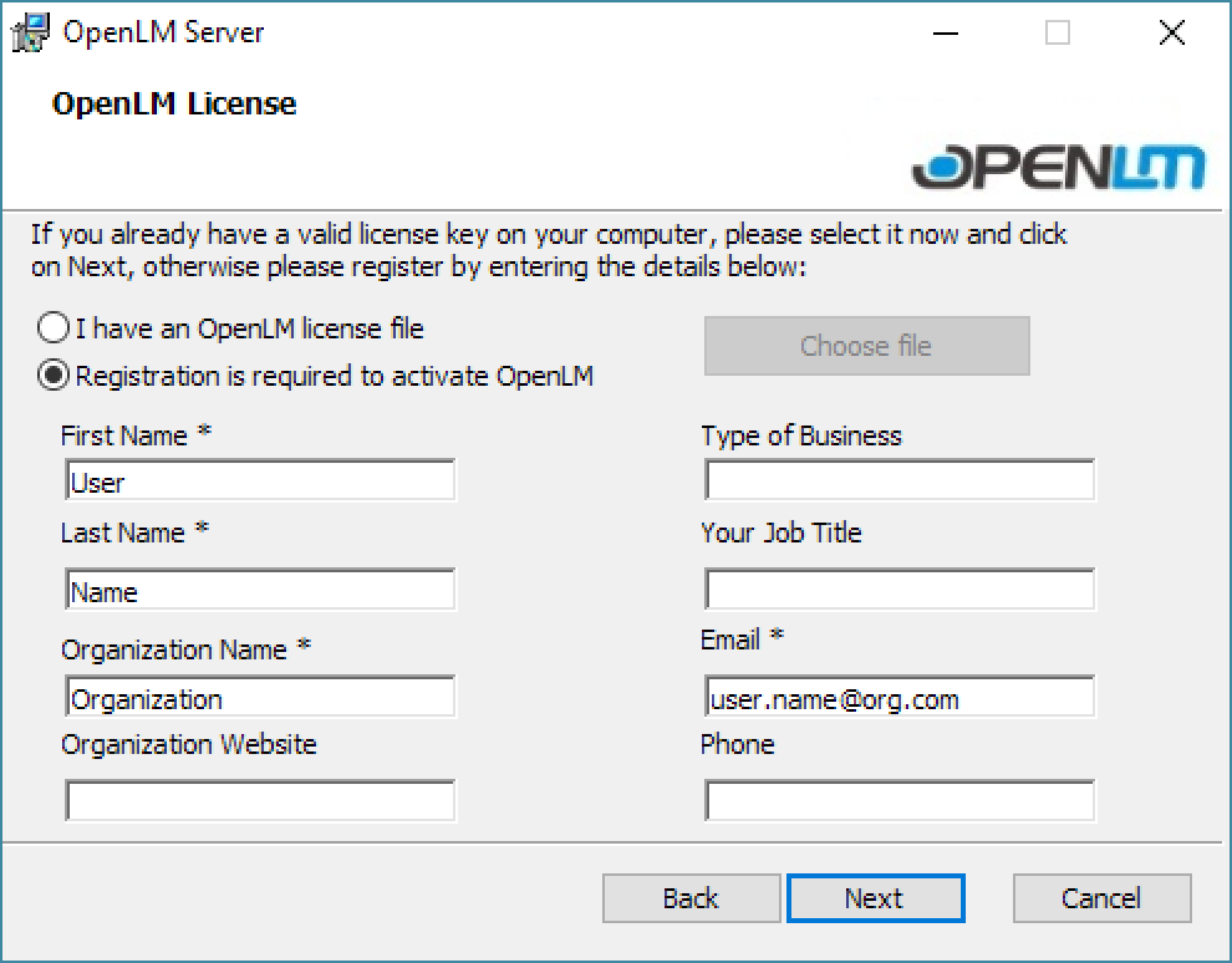Click the Organization Website field
This screenshot has height=963, width=1232.
coord(260,801)
